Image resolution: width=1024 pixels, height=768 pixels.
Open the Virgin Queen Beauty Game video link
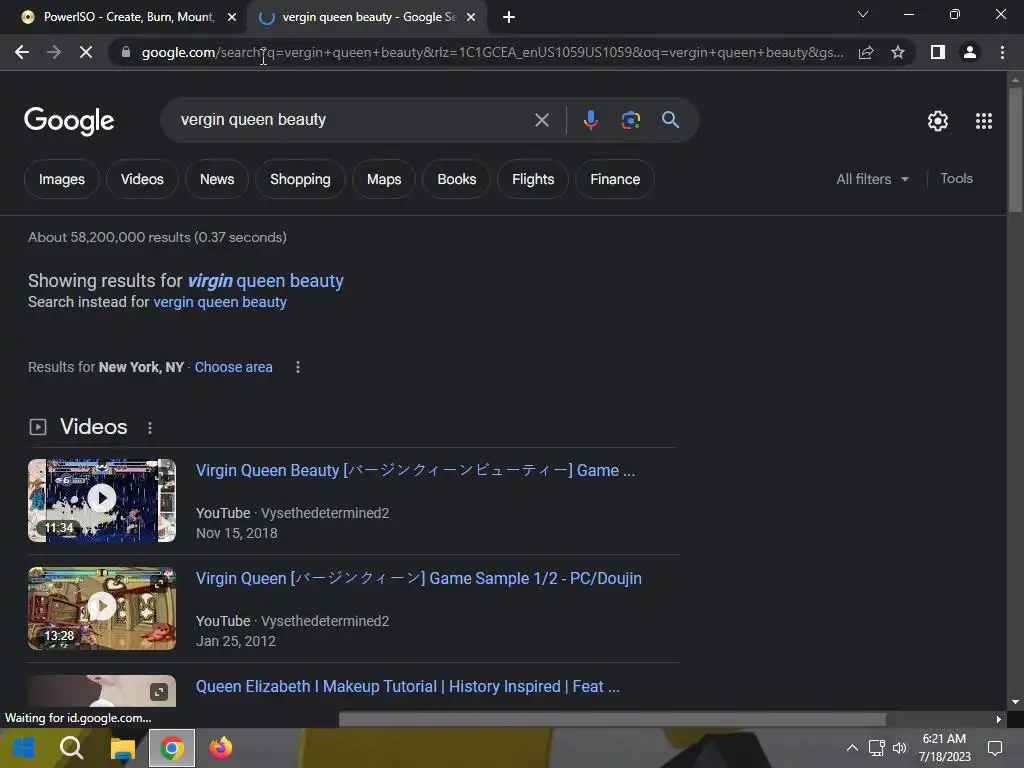pos(415,470)
